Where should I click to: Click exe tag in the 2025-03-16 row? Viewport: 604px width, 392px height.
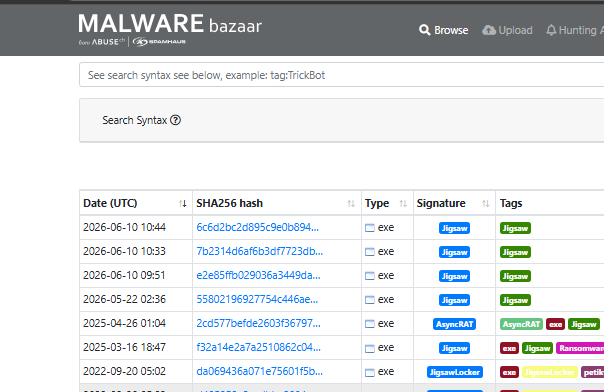click(x=509, y=348)
